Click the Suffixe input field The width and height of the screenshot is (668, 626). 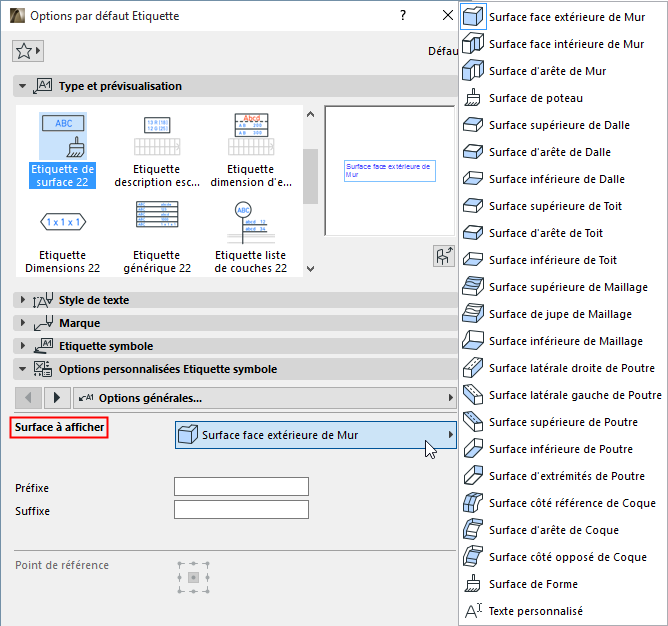click(x=241, y=510)
